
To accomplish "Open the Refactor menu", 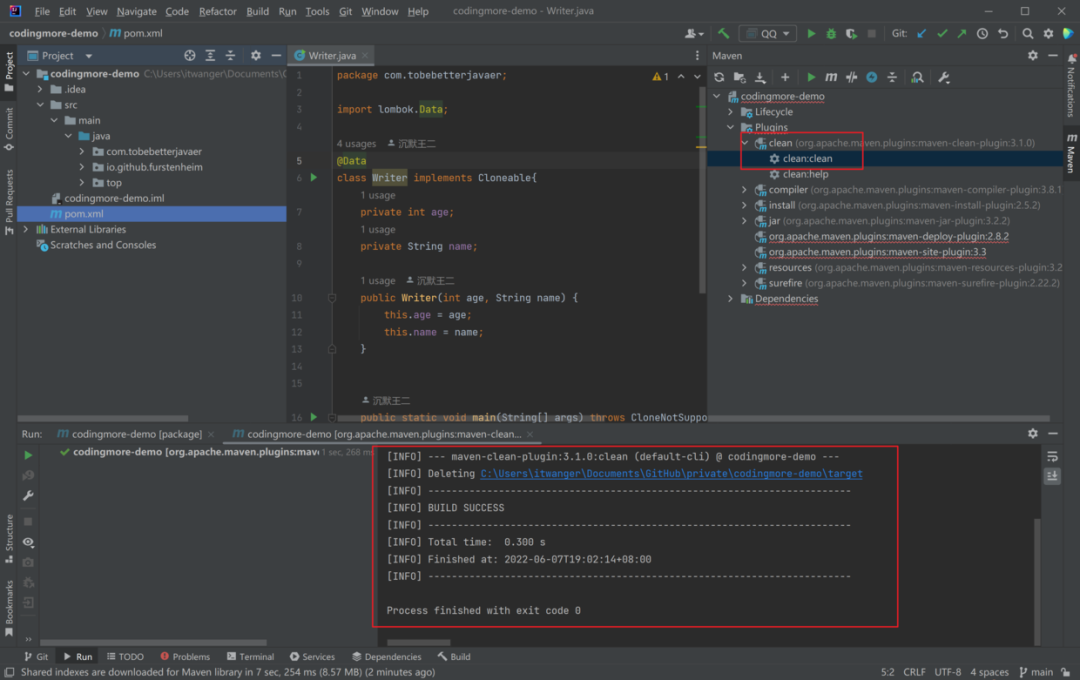I will pyautogui.click(x=217, y=11).
